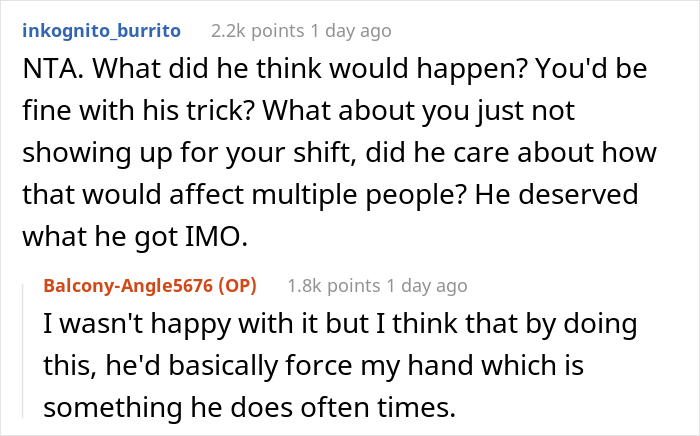Click the "1.8k points" score on OP's reply
The image size is (700, 436).
coord(333,286)
